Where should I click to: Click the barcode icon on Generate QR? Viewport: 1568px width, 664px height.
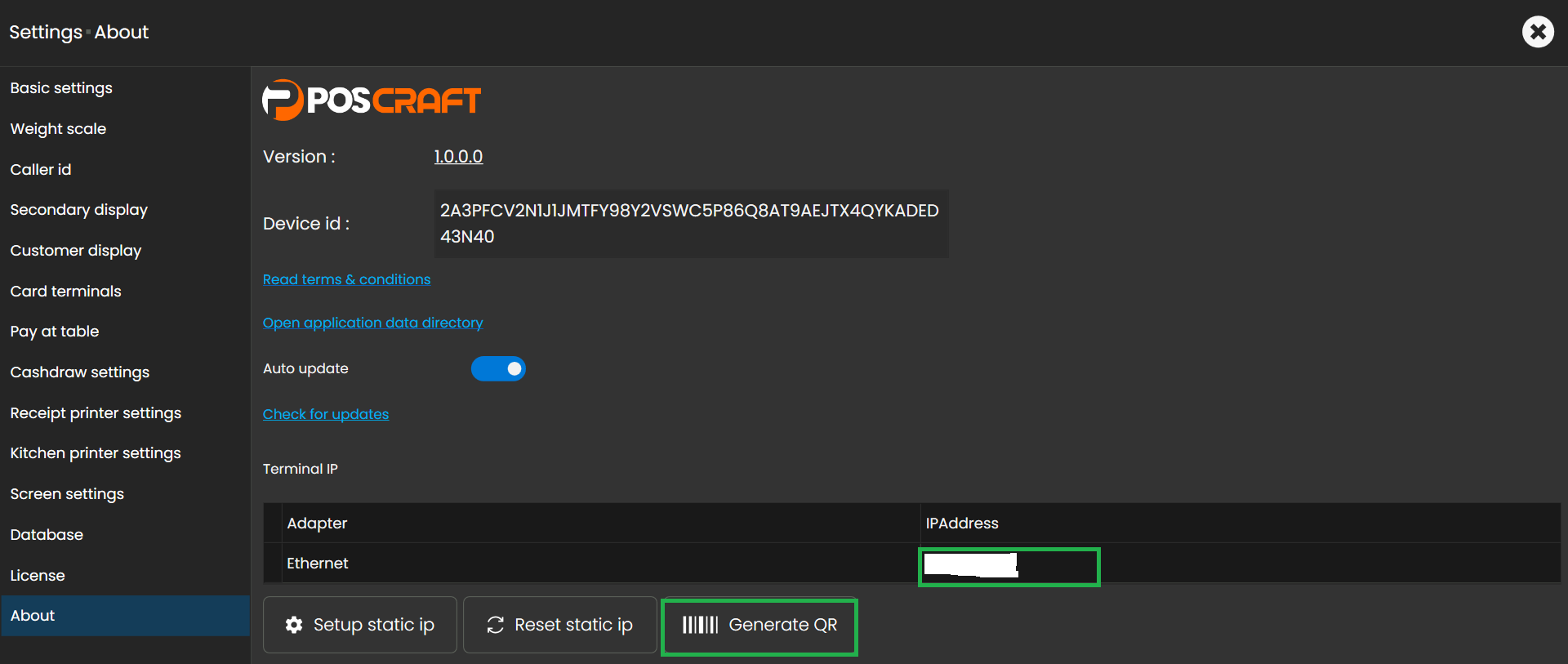[x=700, y=625]
